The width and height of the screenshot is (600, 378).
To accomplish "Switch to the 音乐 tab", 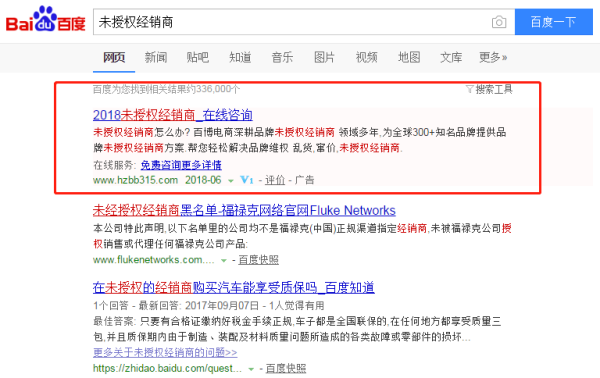I will point(282,57).
